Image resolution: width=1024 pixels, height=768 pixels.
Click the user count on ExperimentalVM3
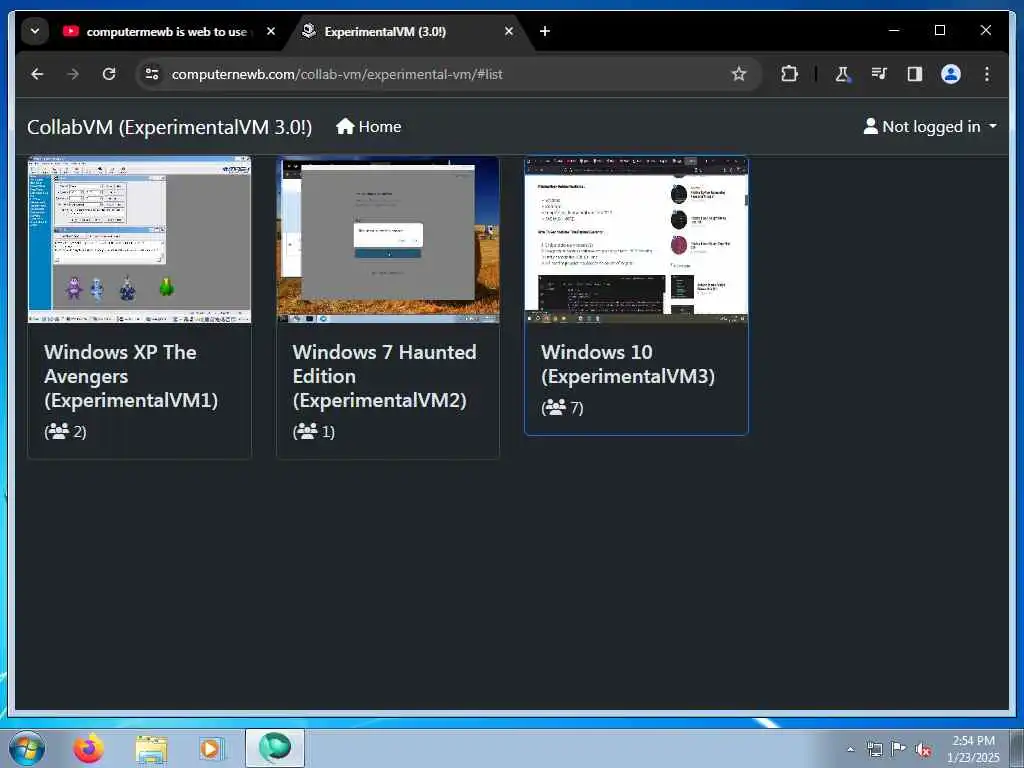point(562,408)
